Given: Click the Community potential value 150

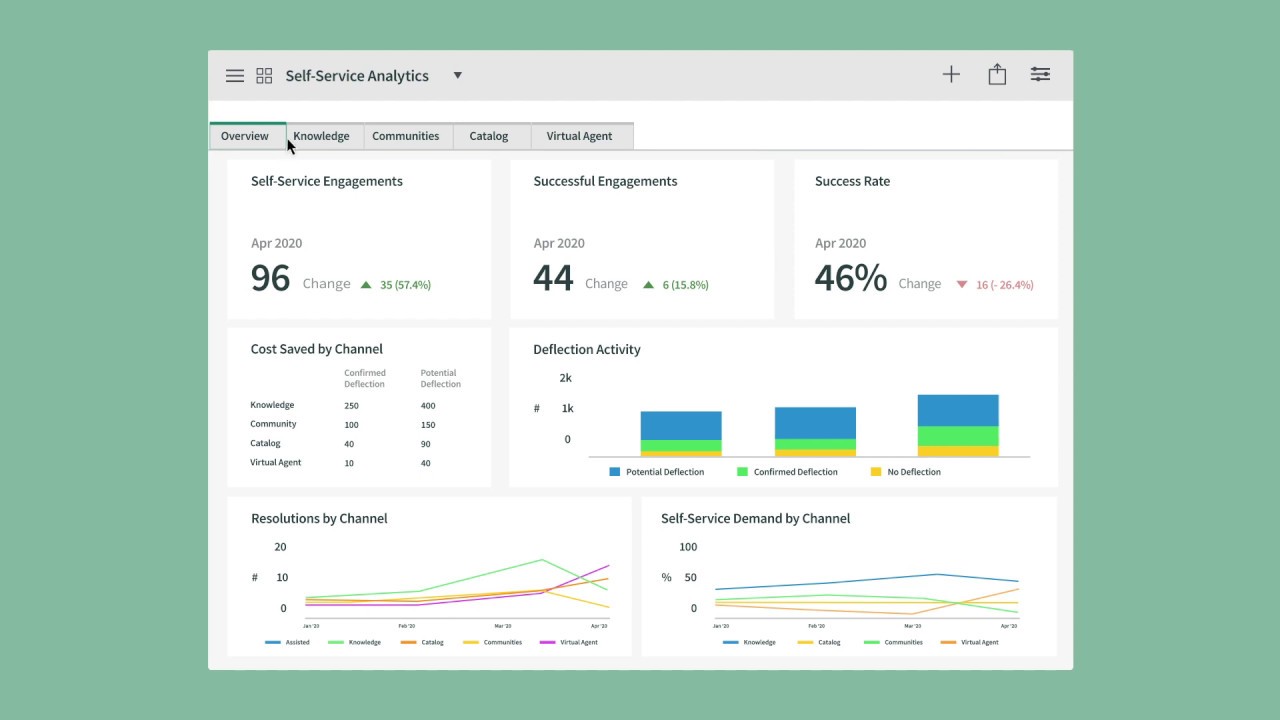Looking at the screenshot, I should pos(428,425).
